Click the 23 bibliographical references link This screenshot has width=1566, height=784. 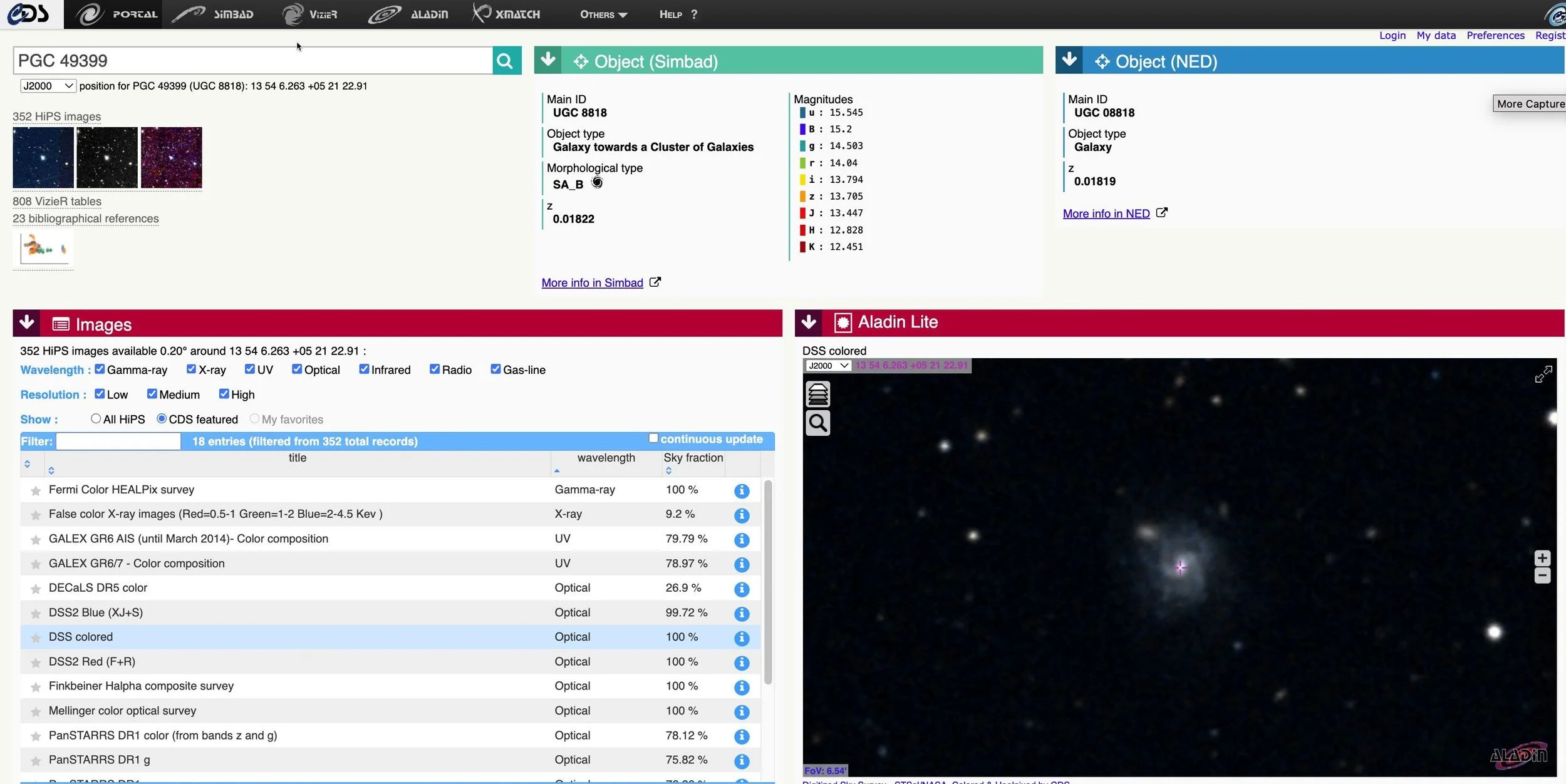[86, 219]
